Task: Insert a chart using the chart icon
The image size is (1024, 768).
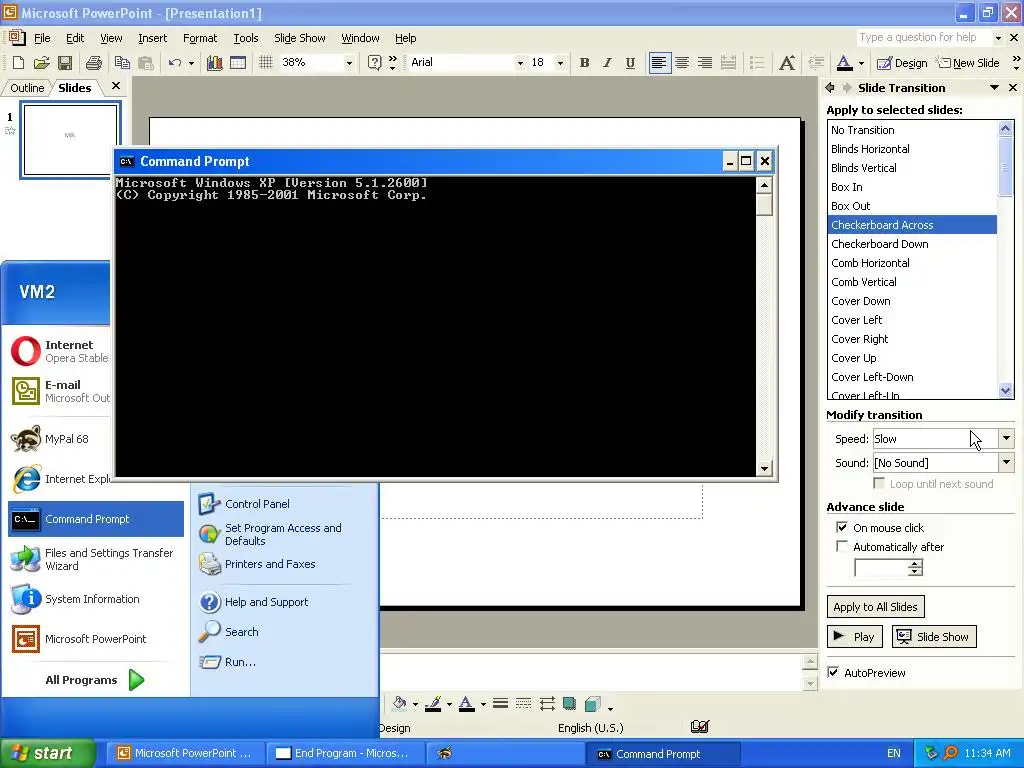Action: [x=214, y=63]
